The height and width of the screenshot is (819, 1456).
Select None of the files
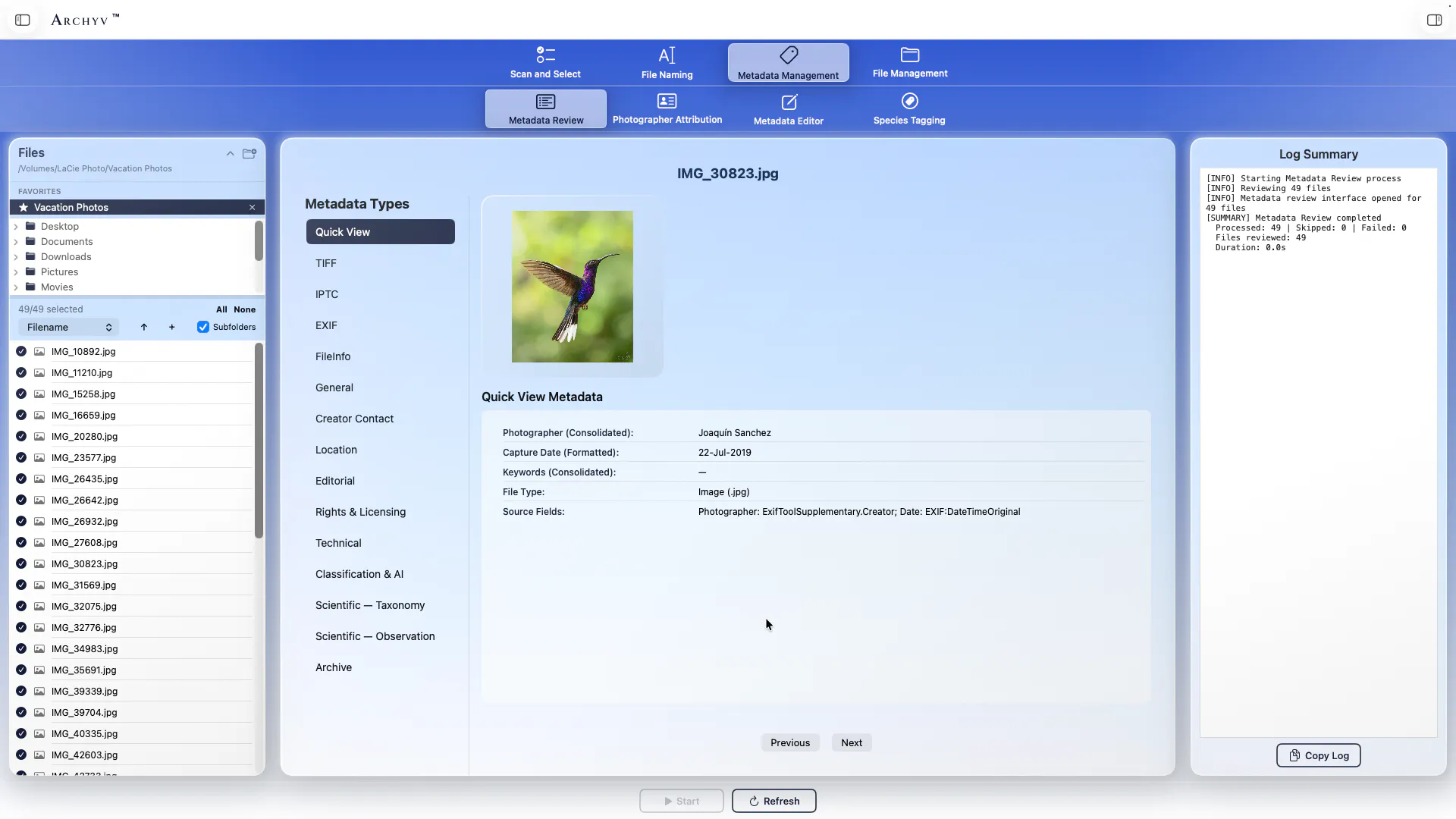click(x=244, y=309)
